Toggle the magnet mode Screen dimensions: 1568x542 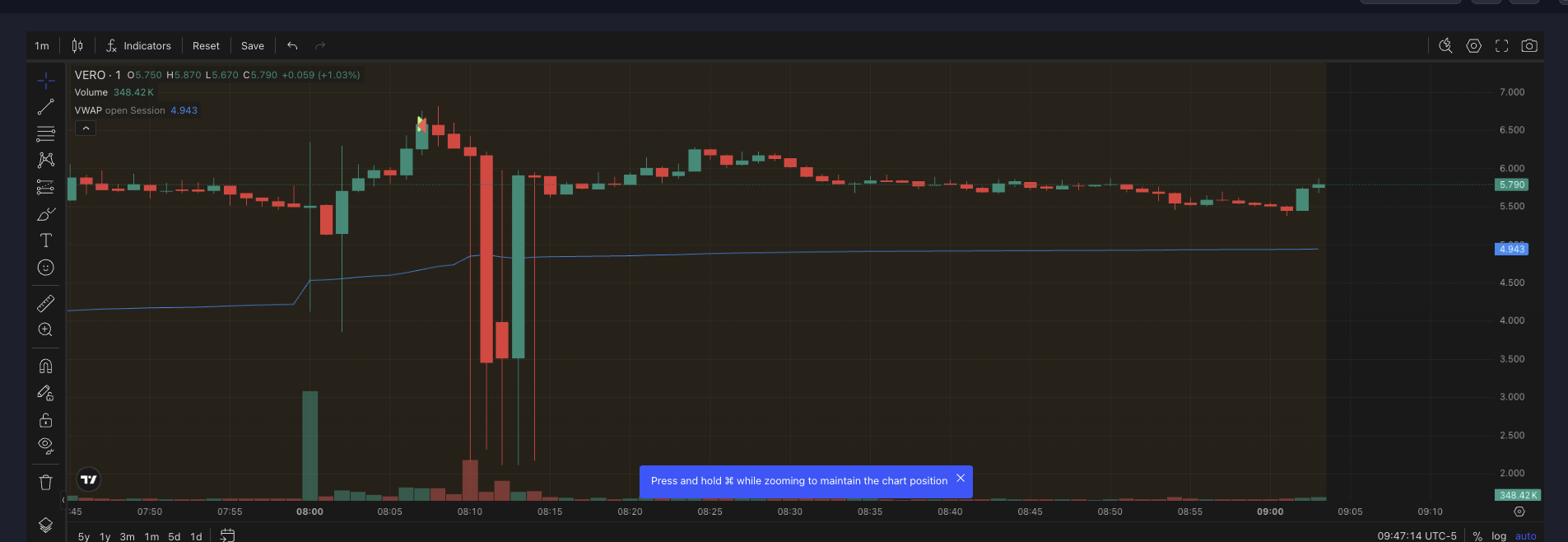(45, 366)
